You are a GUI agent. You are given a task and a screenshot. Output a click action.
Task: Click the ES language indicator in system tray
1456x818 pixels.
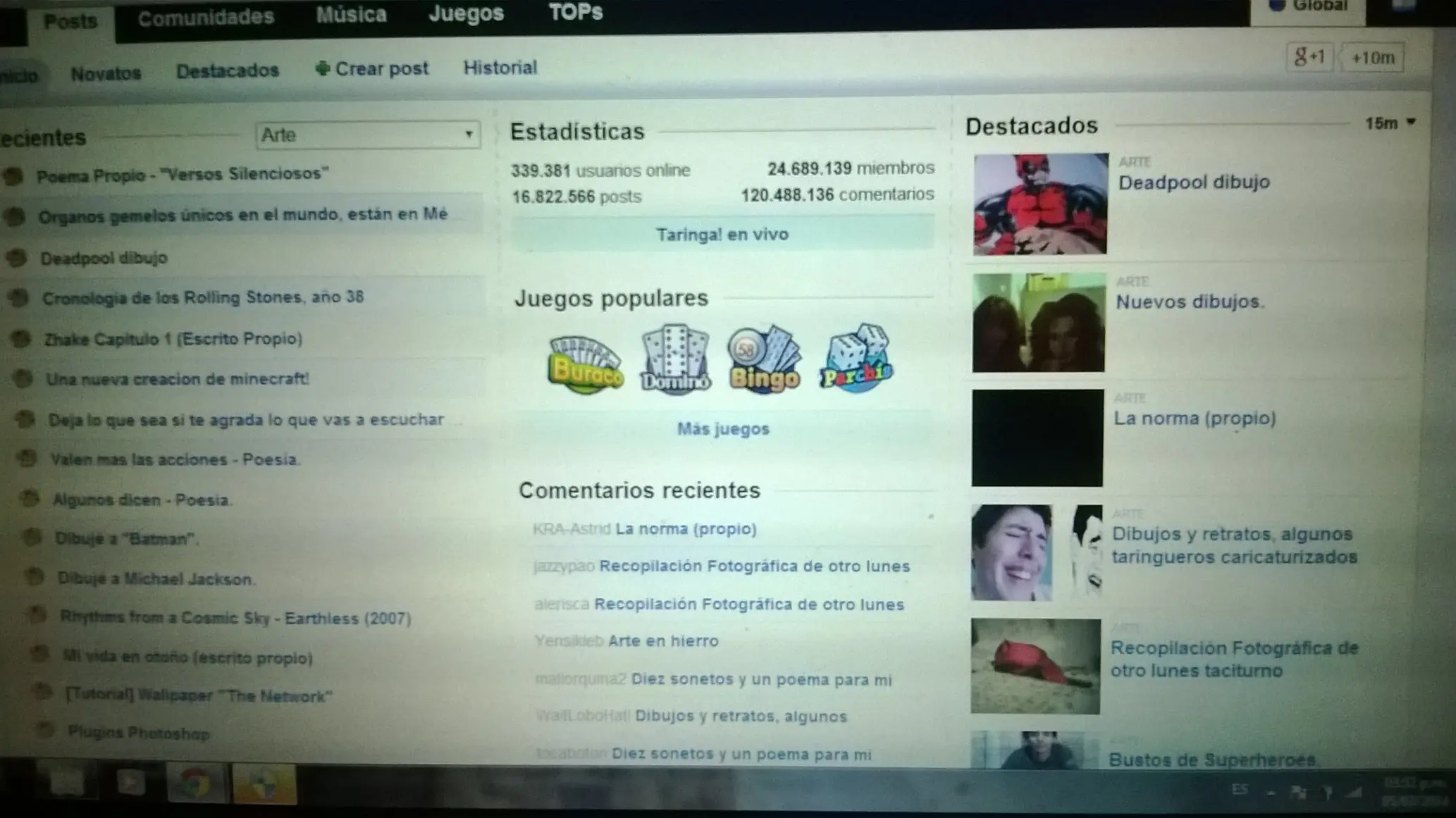tap(1240, 790)
